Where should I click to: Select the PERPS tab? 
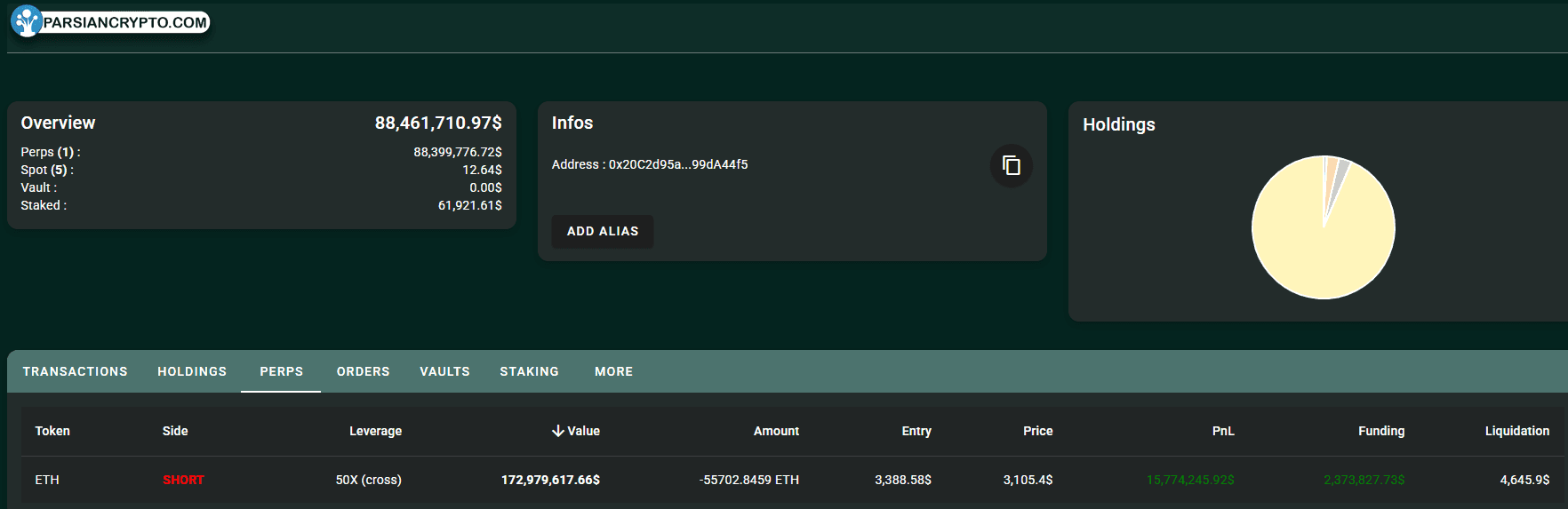[x=281, y=371]
